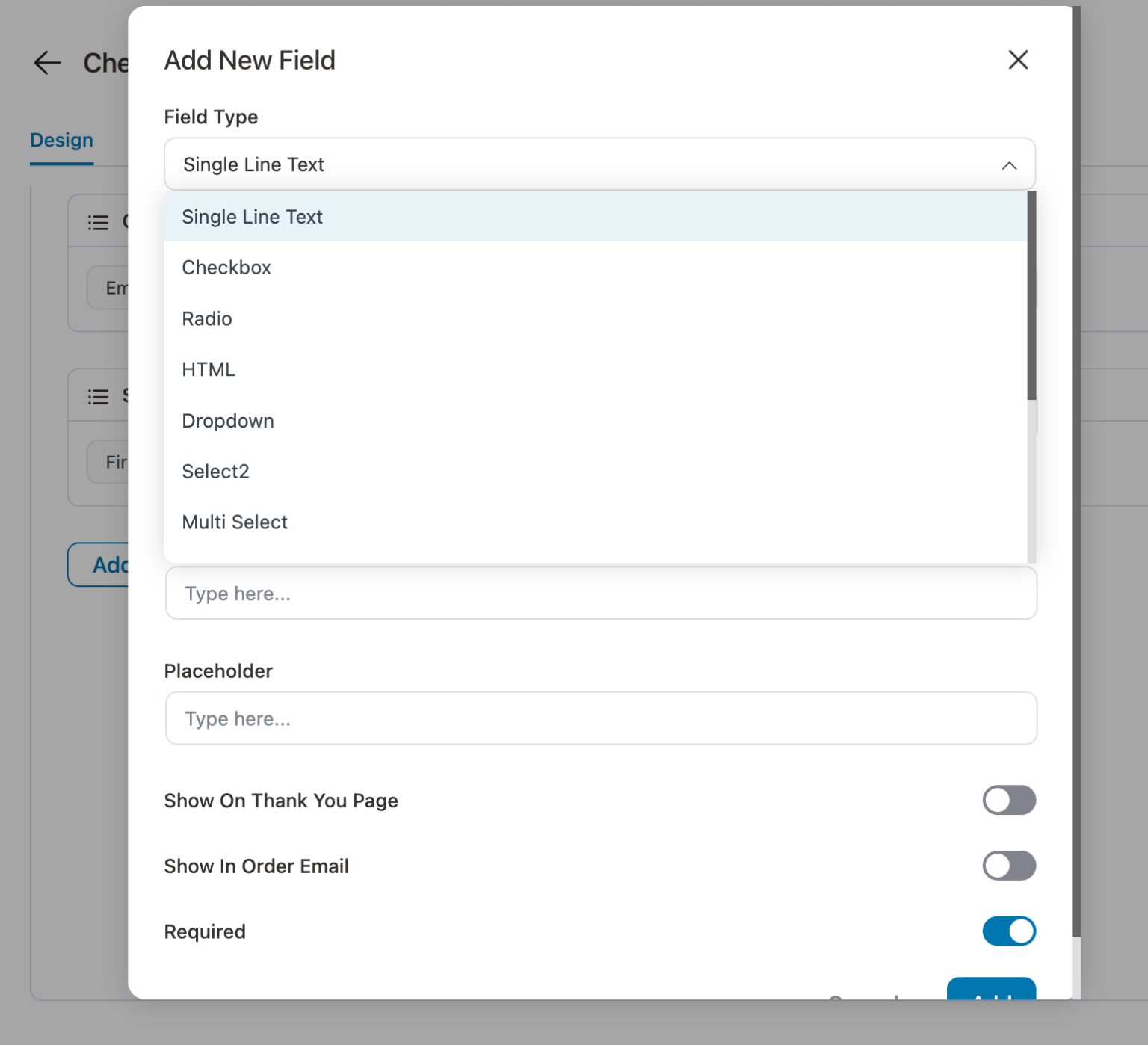Turn off the Required toggle

1010,931
